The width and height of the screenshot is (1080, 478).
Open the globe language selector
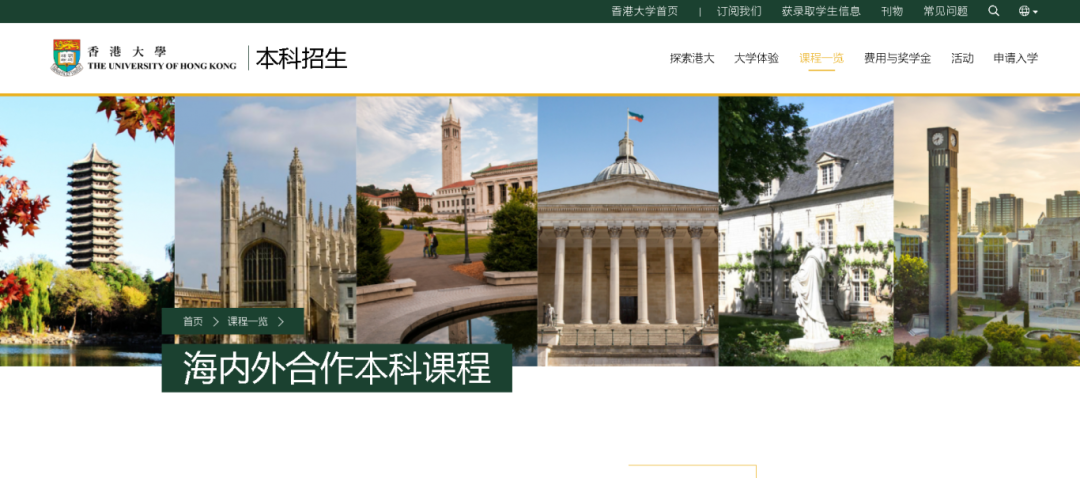pos(1028,11)
